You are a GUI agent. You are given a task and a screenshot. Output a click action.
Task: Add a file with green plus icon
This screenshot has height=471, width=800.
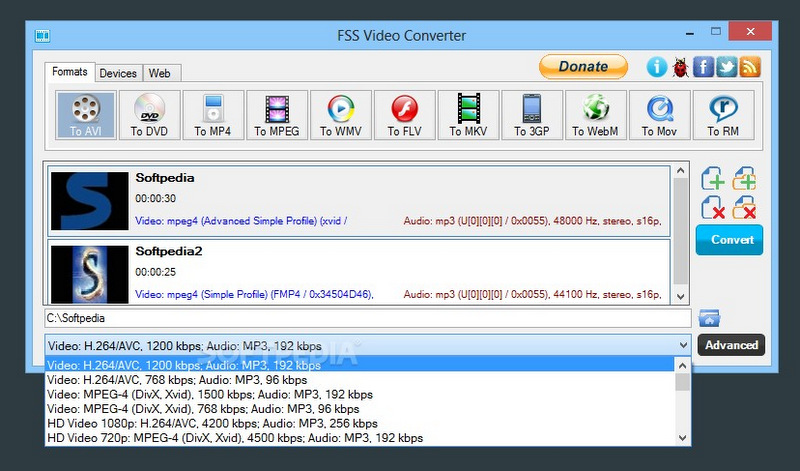pyautogui.click(x=713, y=179)
